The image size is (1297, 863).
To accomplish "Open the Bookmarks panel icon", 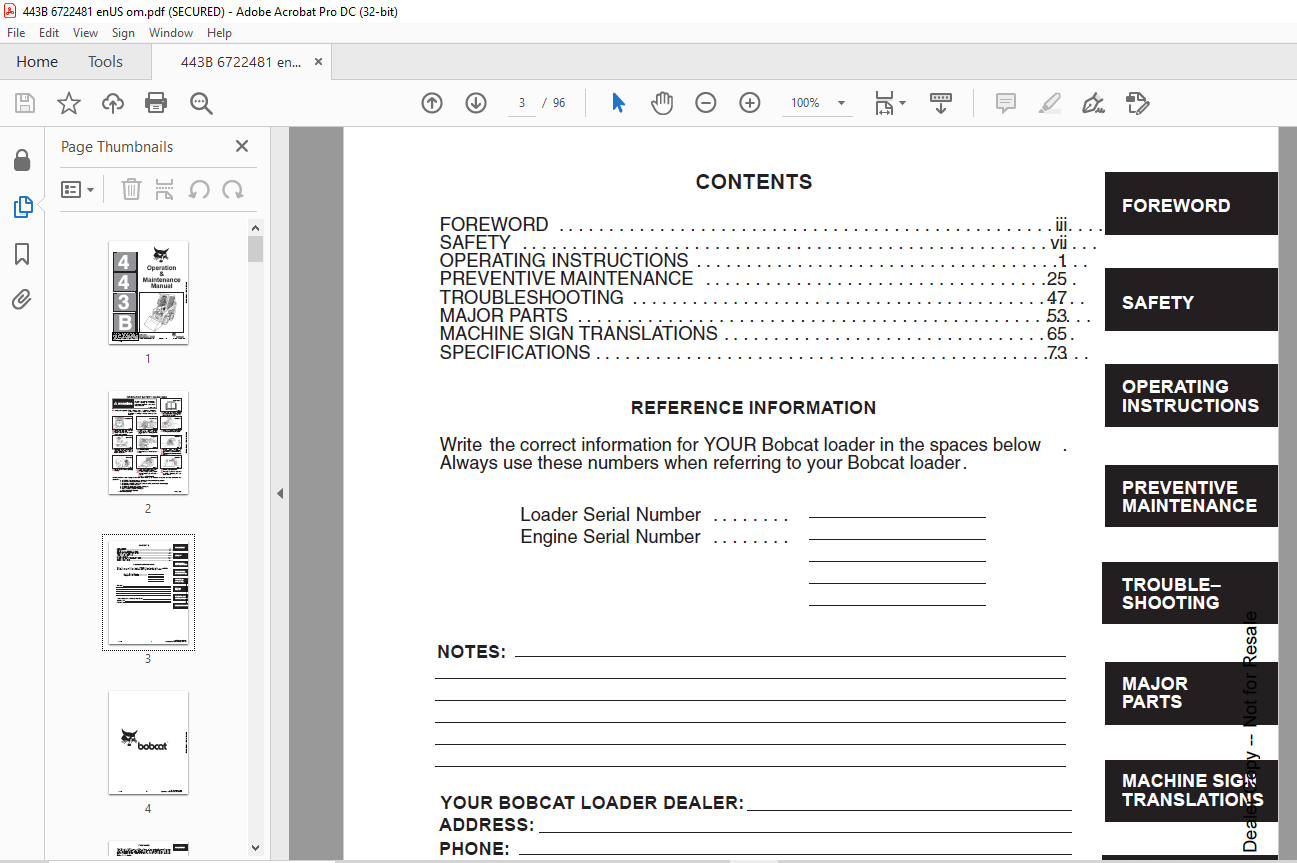I will (22, 254).
